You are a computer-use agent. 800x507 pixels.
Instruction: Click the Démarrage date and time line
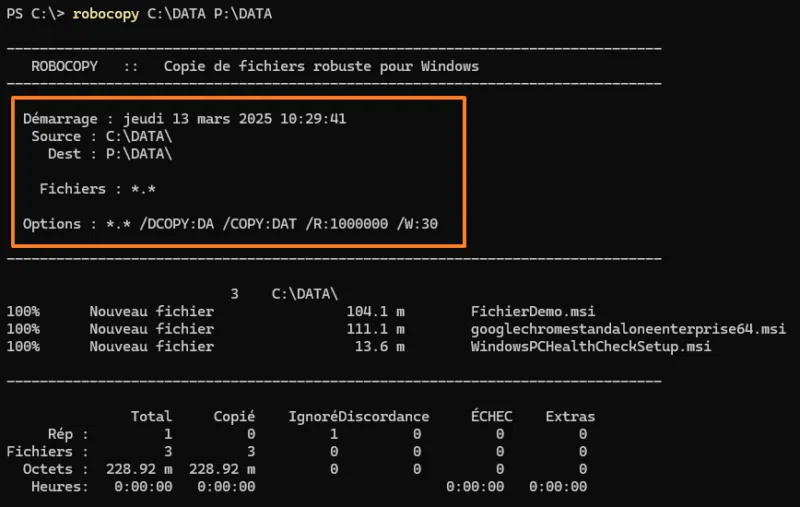coord(184,118)
